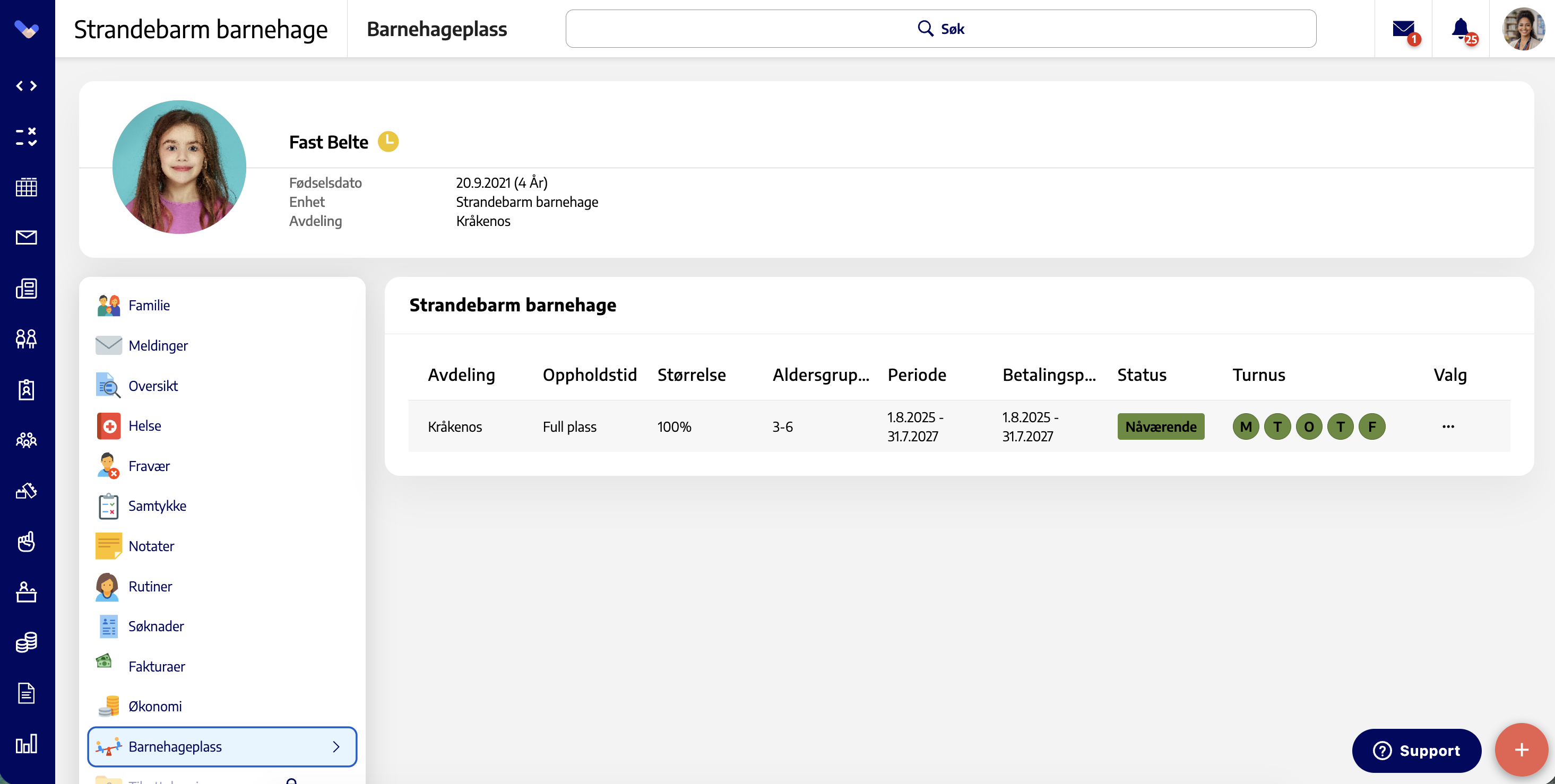This screenshot has width=1555, height=784.
Task: Open the person at desk icon in the sidebar
Action: tap(27, 592)
